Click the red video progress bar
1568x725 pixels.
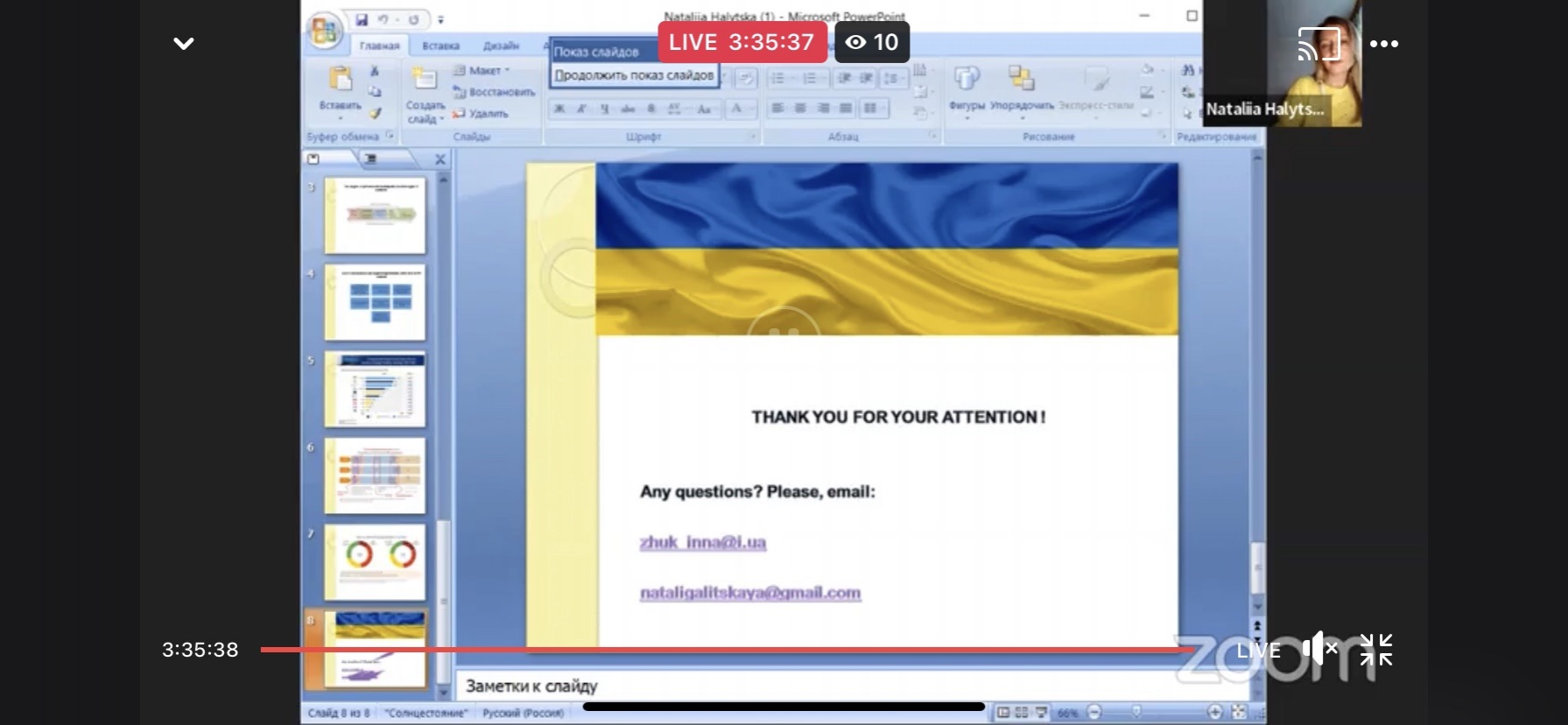718,650
